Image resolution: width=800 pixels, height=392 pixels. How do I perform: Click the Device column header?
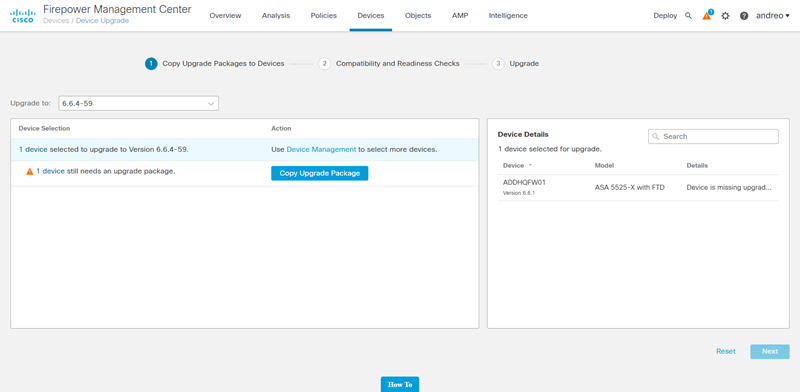pos(513,165)
